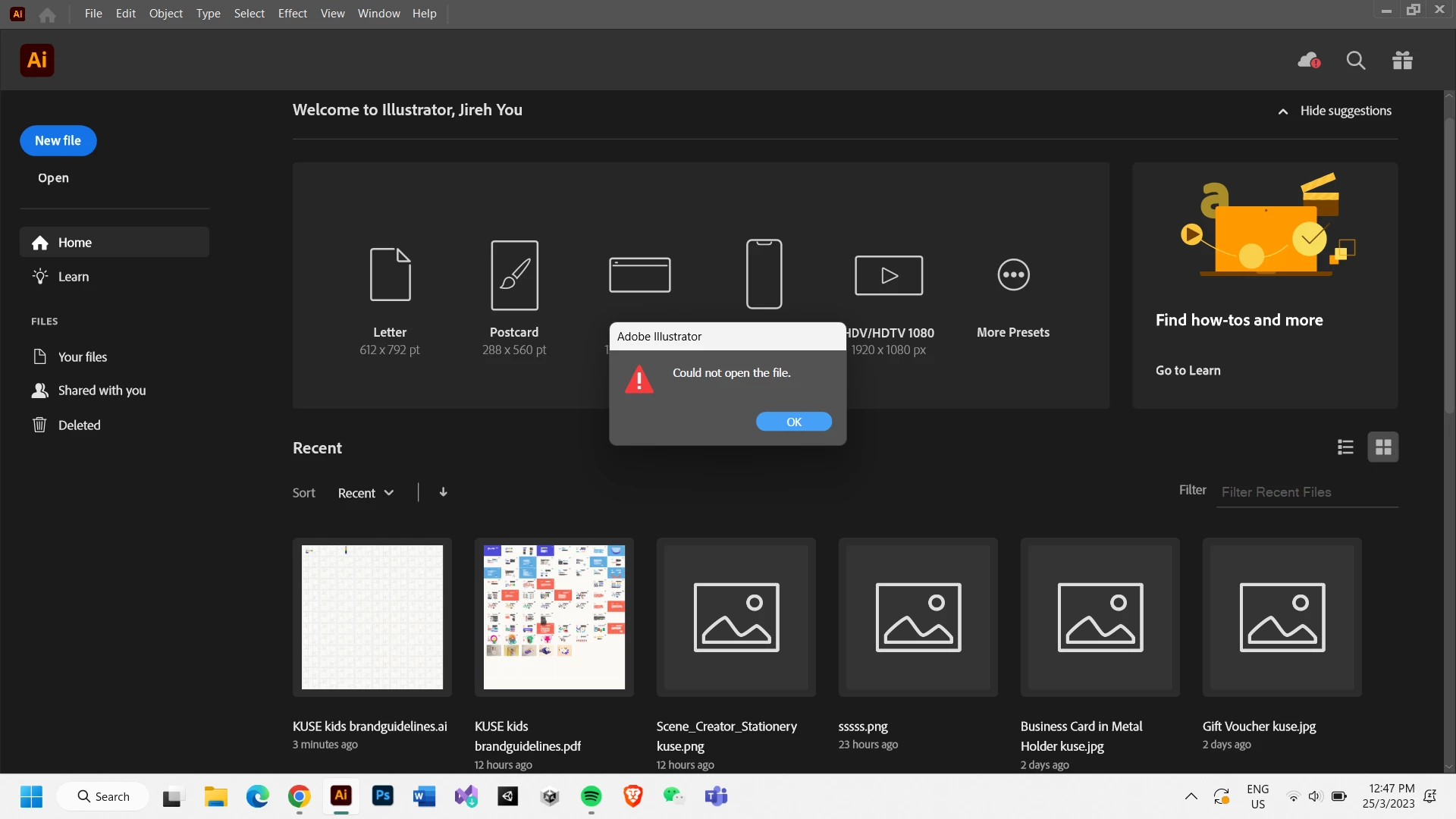Dismiss error dialog with OK button

coord(793,422)
